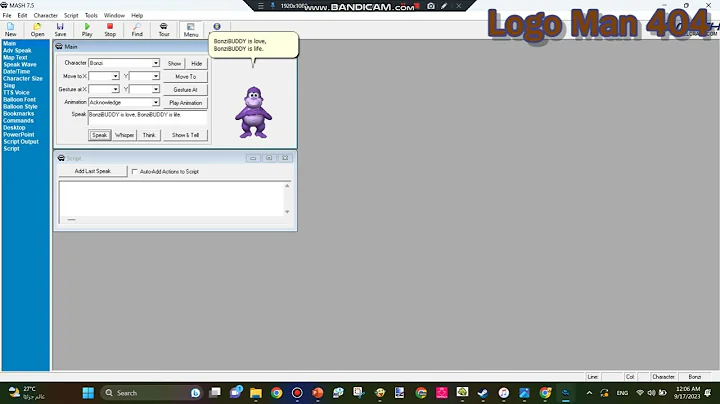Expand the Character dropdown showing Bonzi
720x404 pixels.
coord(156,63)
